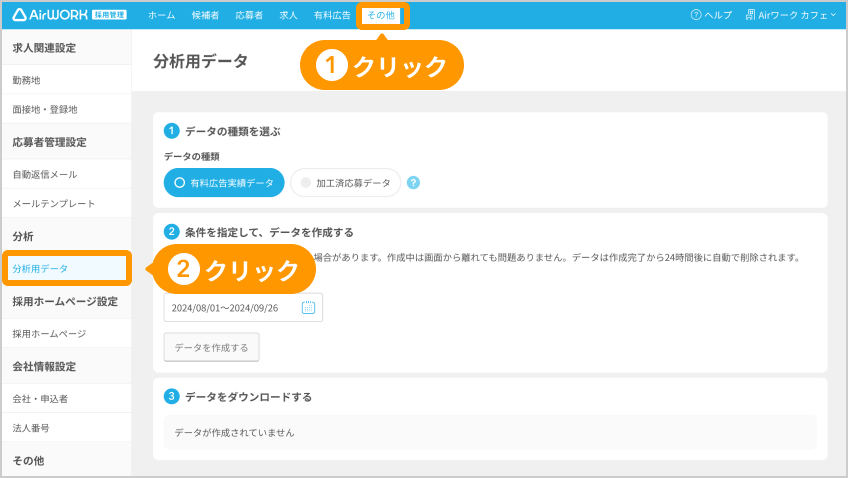Click the 会社情報設定 sidebar heading
The height and width of the screenshot is (478, 848).
tap(44, 367)
